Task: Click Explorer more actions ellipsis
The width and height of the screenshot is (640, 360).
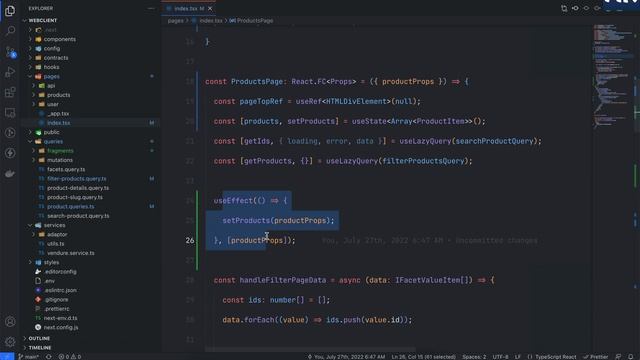Action: [x=151, y=8]
